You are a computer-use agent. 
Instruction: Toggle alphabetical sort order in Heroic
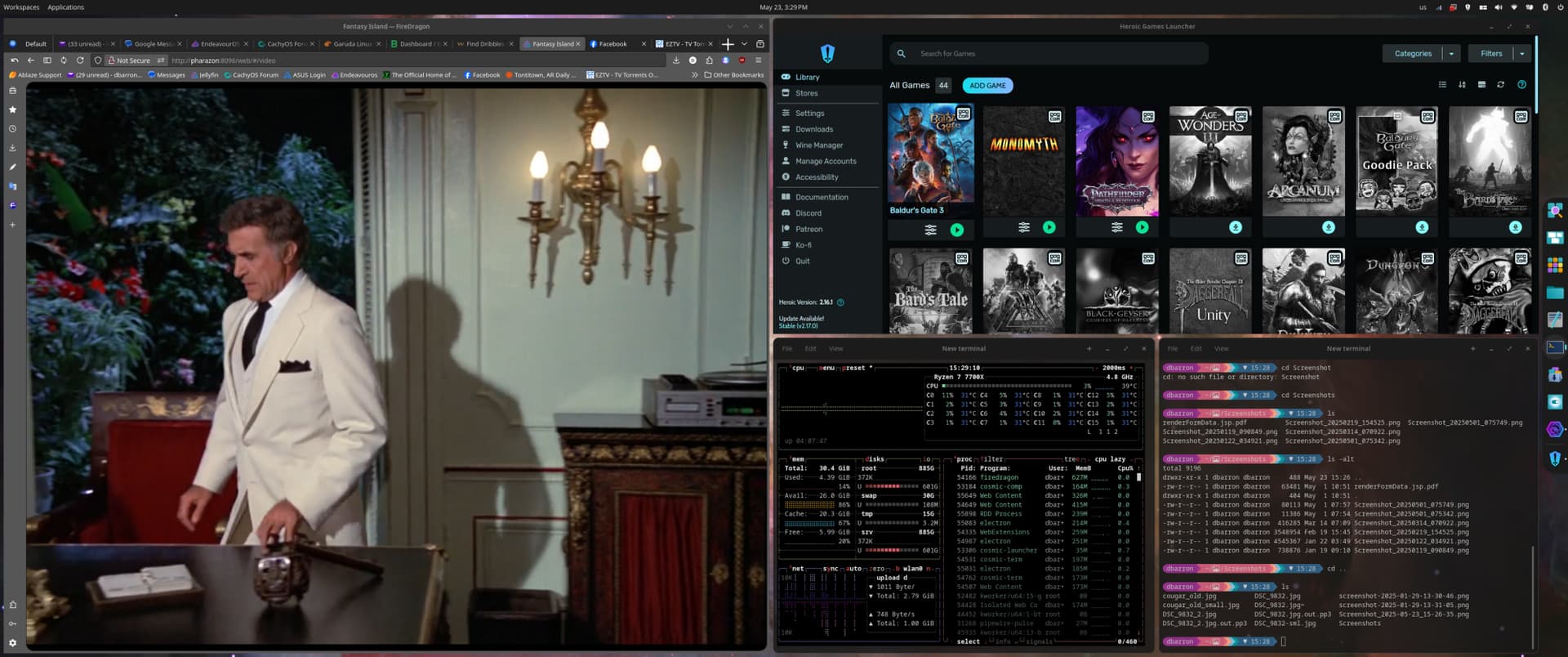[1462, 85]
